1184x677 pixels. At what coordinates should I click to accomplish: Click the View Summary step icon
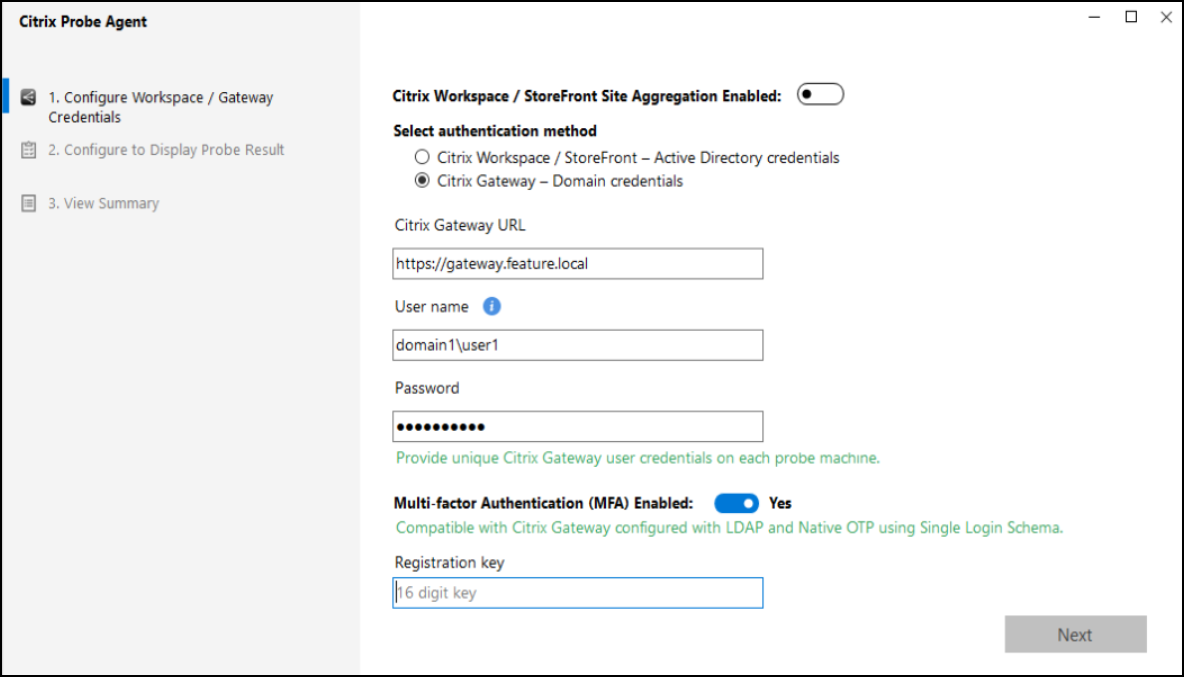point(29,204)
